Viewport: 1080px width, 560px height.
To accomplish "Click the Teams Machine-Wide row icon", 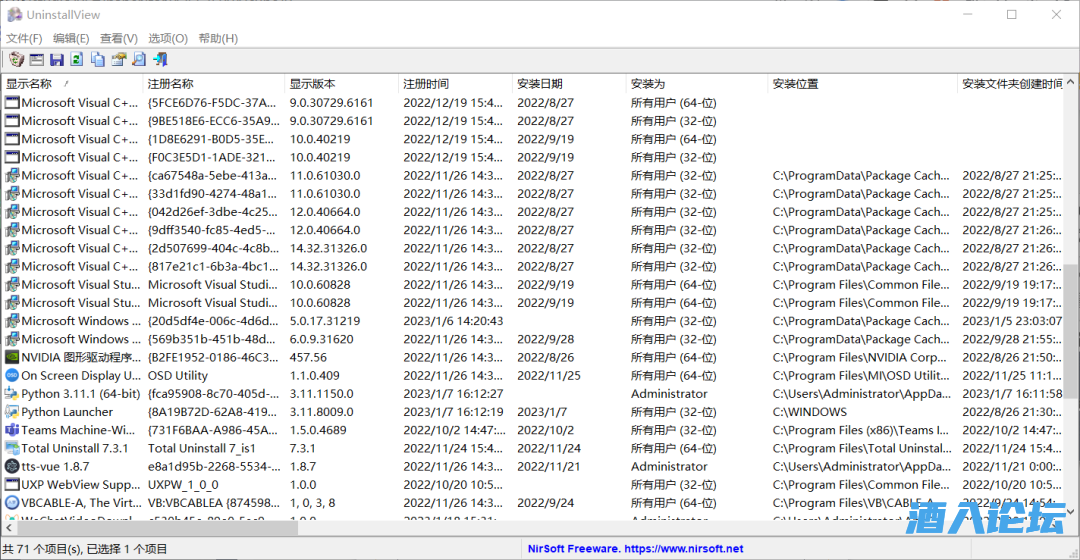I will point(12,430).
